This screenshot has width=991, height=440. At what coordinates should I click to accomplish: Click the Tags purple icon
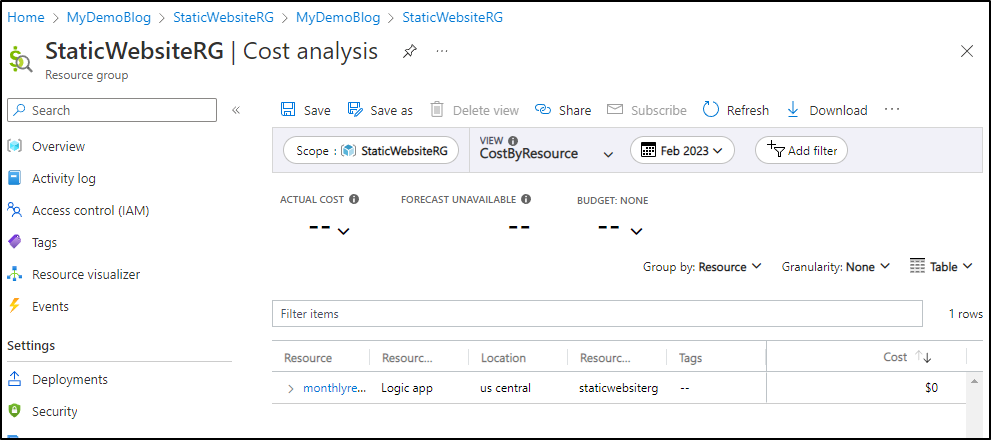pos(15,242)
